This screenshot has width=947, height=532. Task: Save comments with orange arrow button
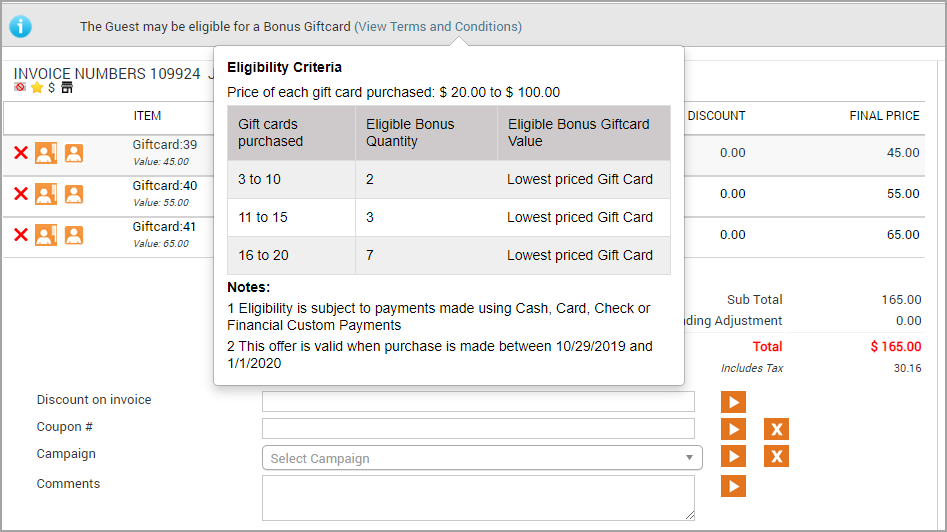click(733, 486)
